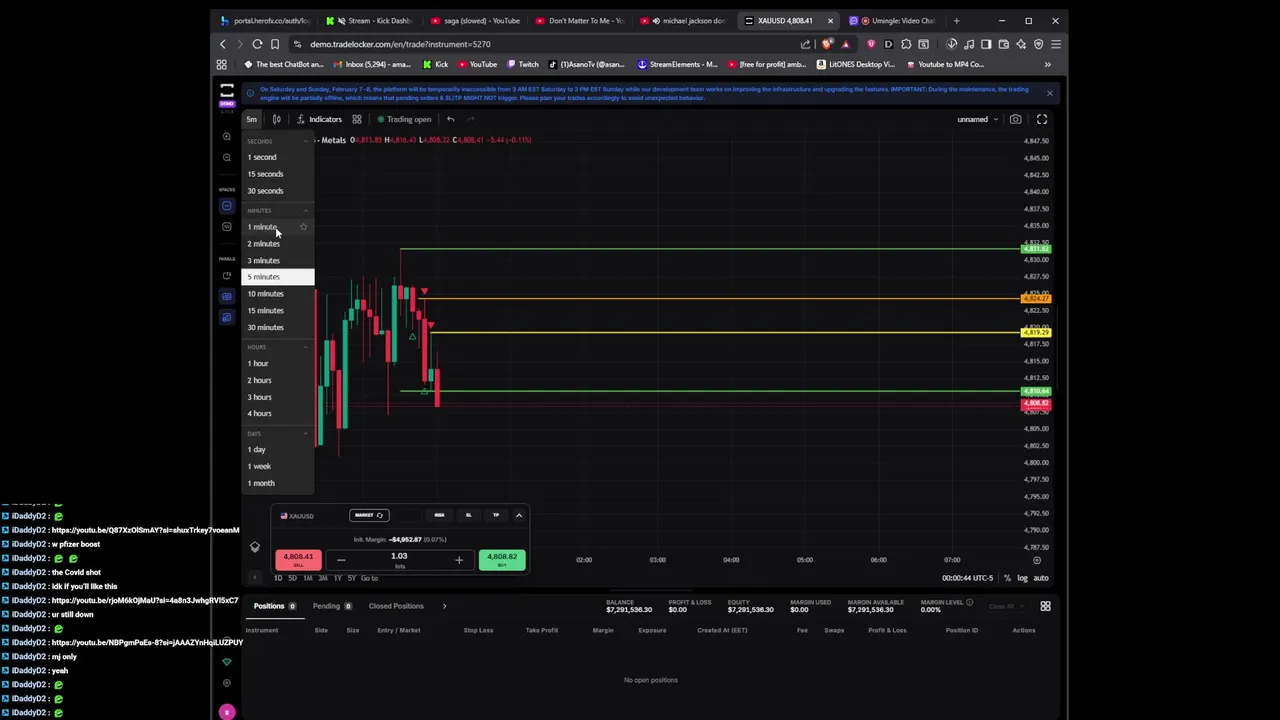Screen dimensions: 1280x720
Task: Open the candlestick chart type selector
Action: click(x=277, y=119)
